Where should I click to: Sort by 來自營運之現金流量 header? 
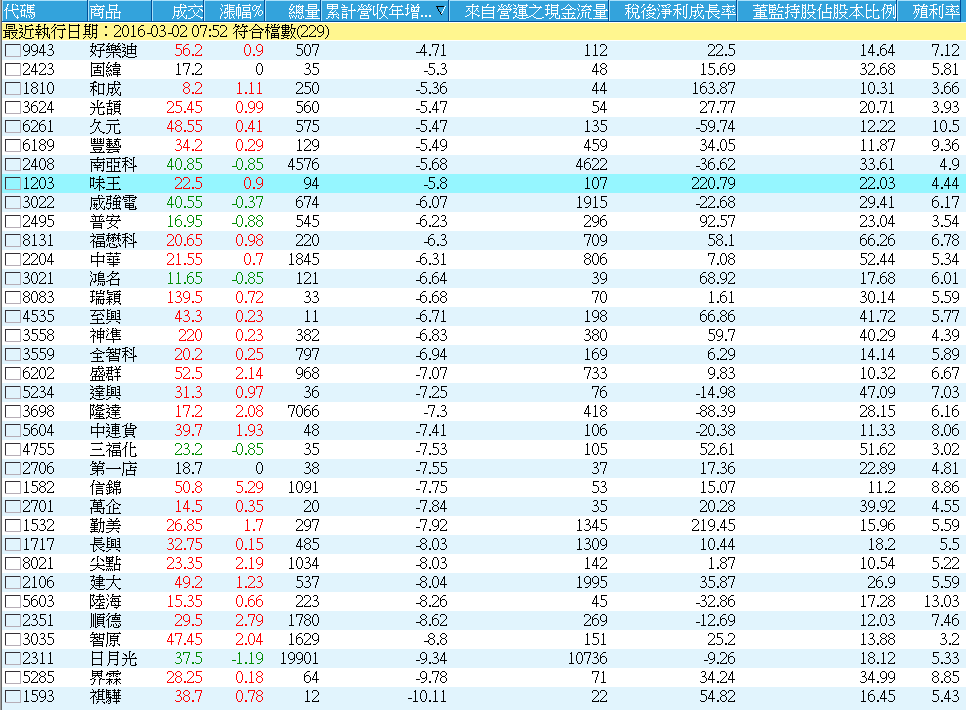[529, 10]
